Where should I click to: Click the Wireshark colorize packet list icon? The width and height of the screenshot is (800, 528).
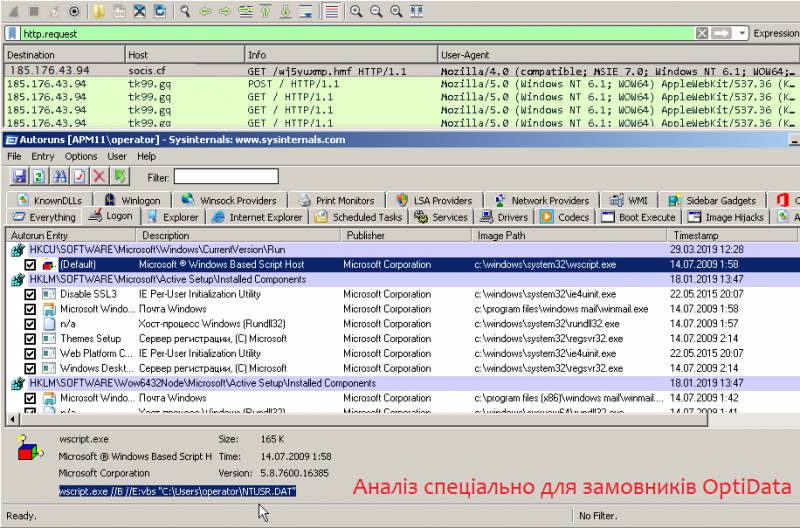[x=330, y=11]
